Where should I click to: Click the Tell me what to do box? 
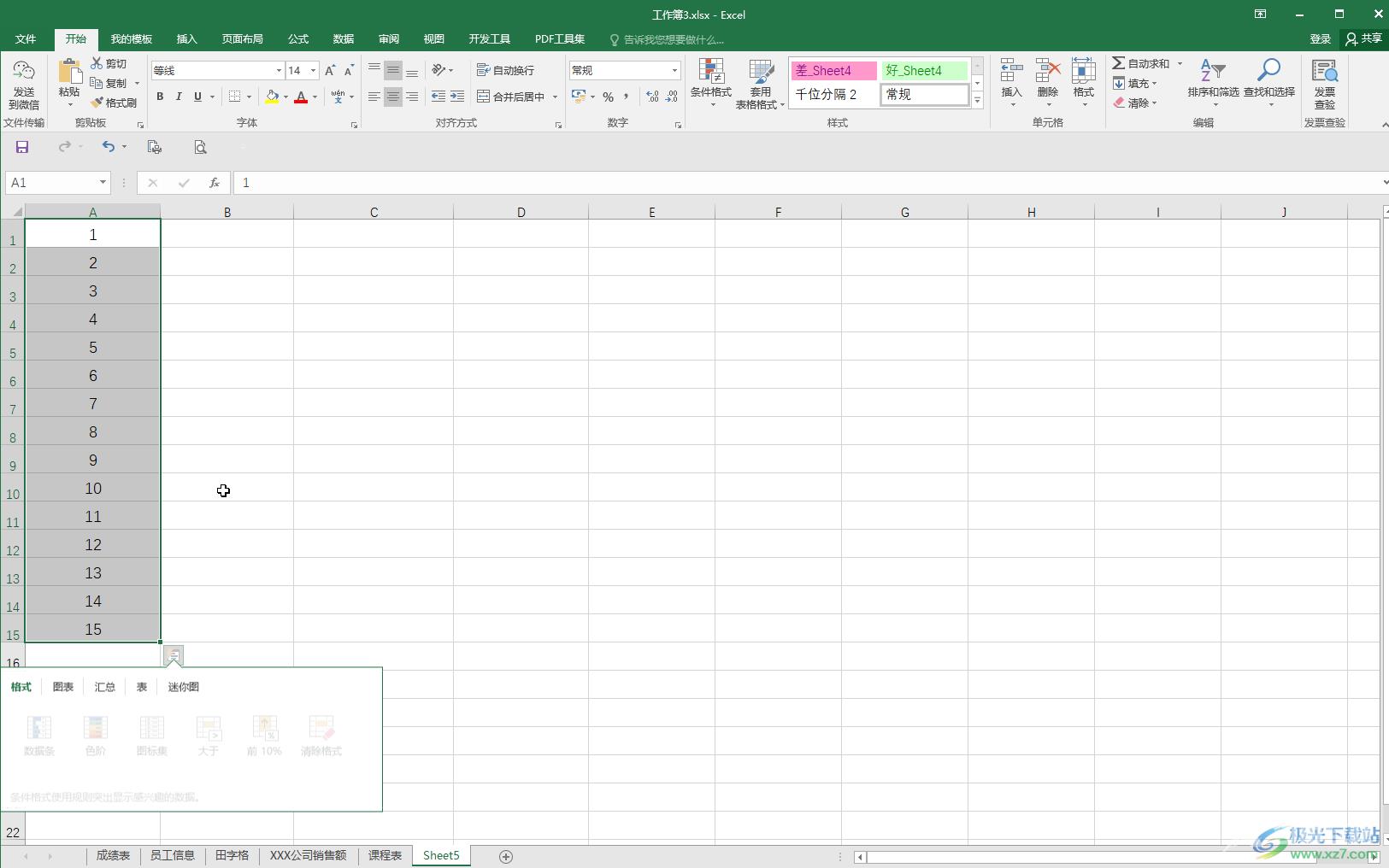(x=667, y=39)
